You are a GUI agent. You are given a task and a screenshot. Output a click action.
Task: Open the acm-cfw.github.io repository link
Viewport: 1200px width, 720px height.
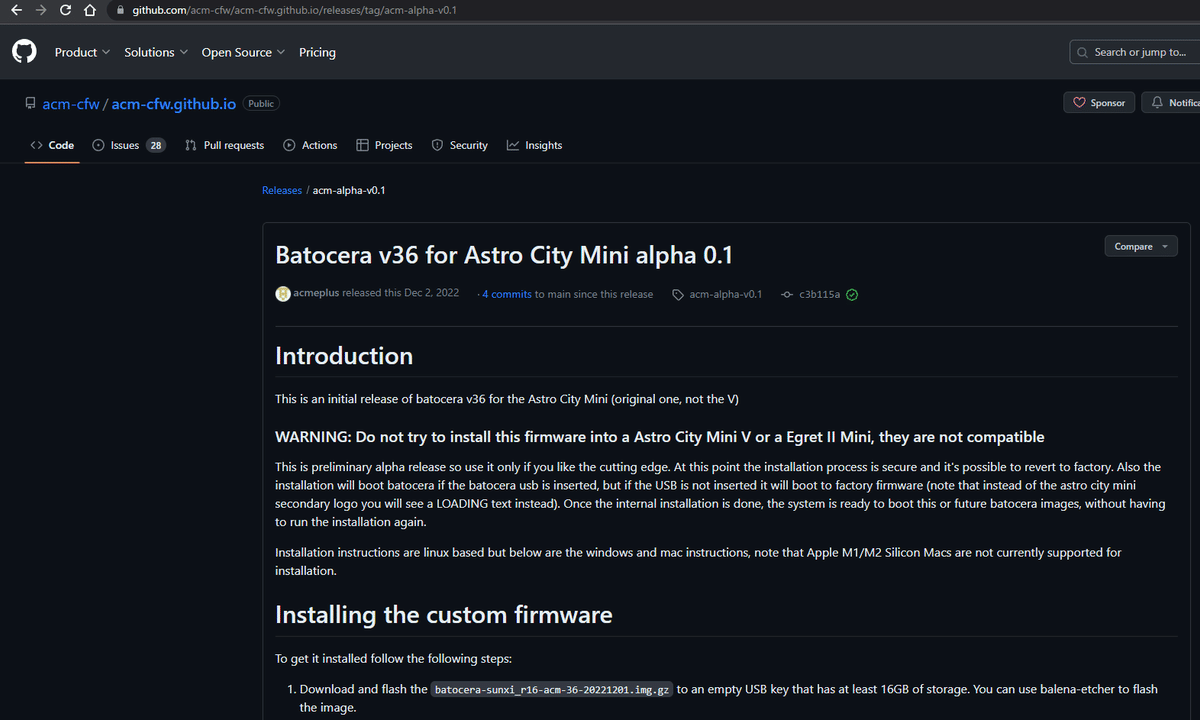tap(174, 104)
